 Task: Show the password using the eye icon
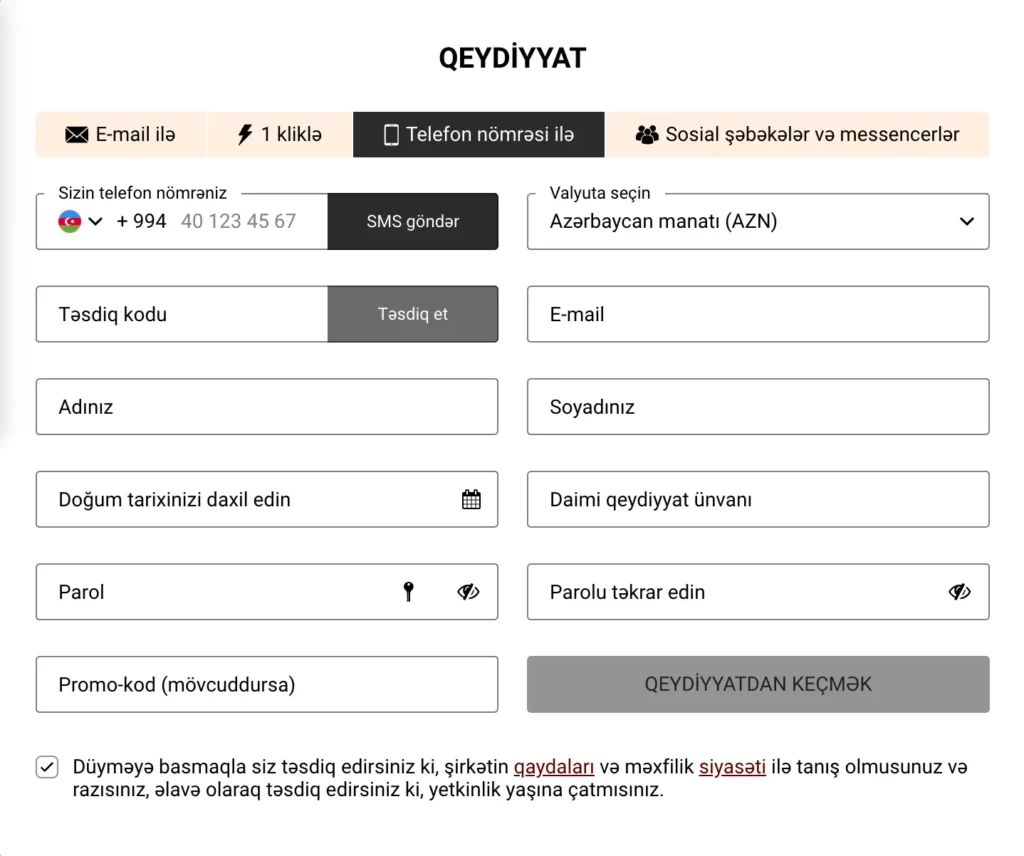coord(467,592)
